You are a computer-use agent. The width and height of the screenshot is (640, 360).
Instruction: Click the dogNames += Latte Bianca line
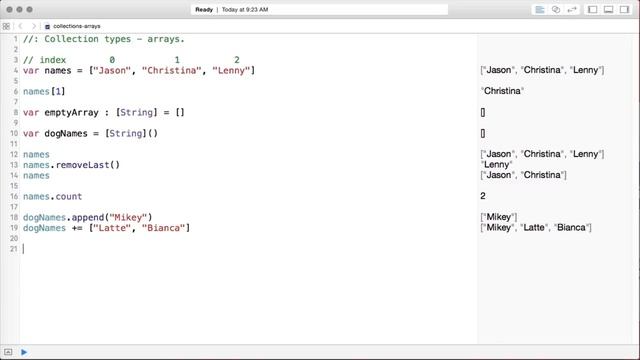pos(107,228)
